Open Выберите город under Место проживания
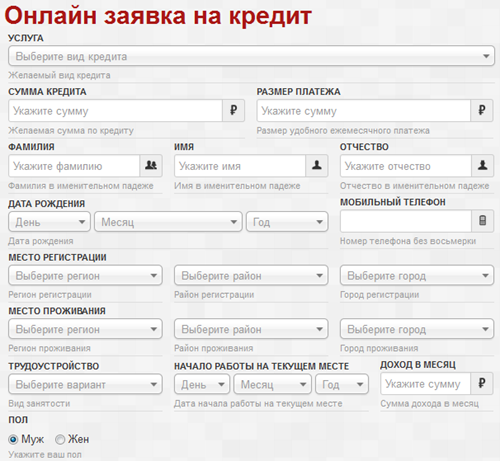500x461 pixels. pyautogui.click(x=417, y=329)
